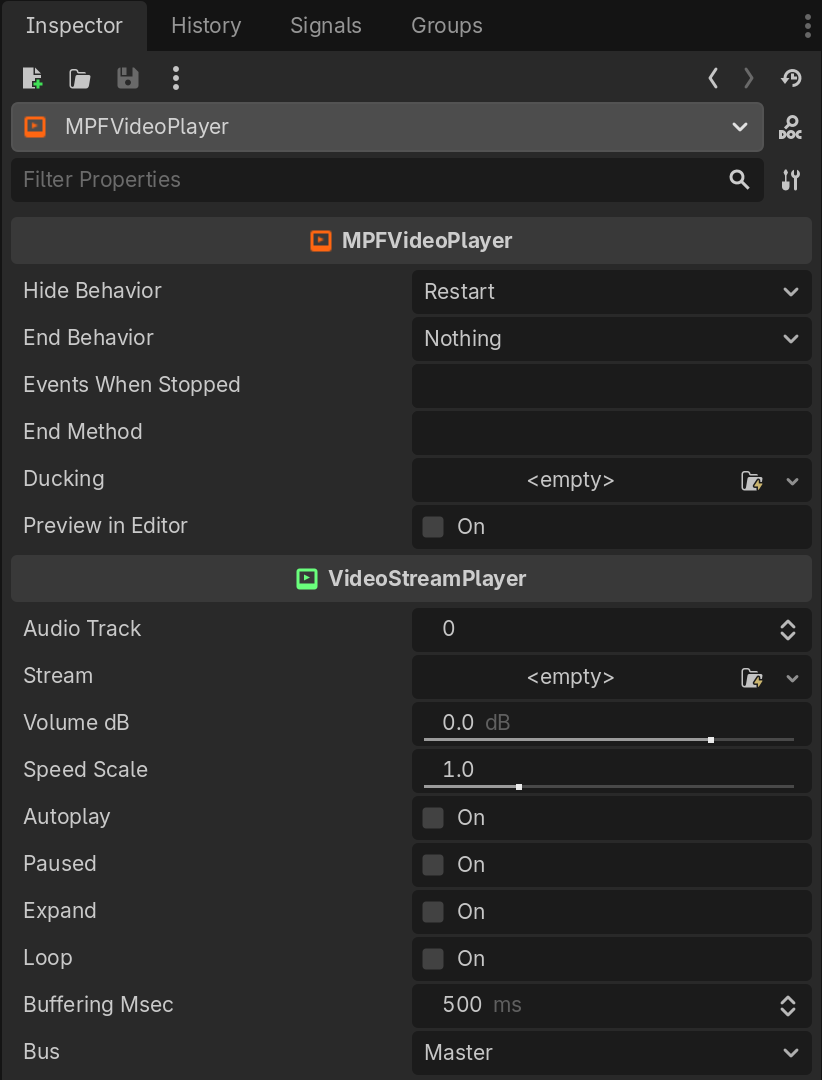Go to previous edited object arrow
The image size is (822, 1080).
713,78
